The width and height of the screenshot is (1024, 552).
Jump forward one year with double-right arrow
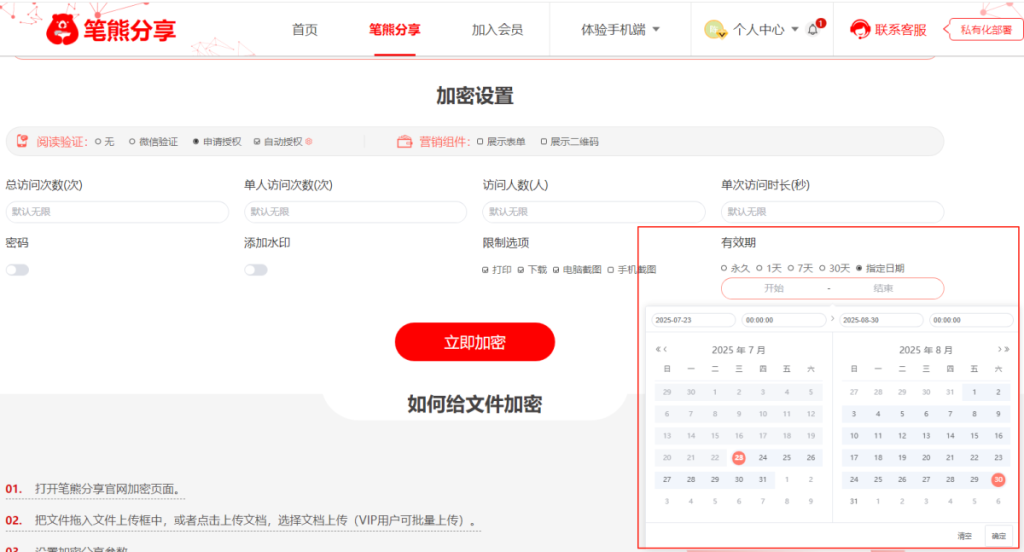pos(1007,349)
